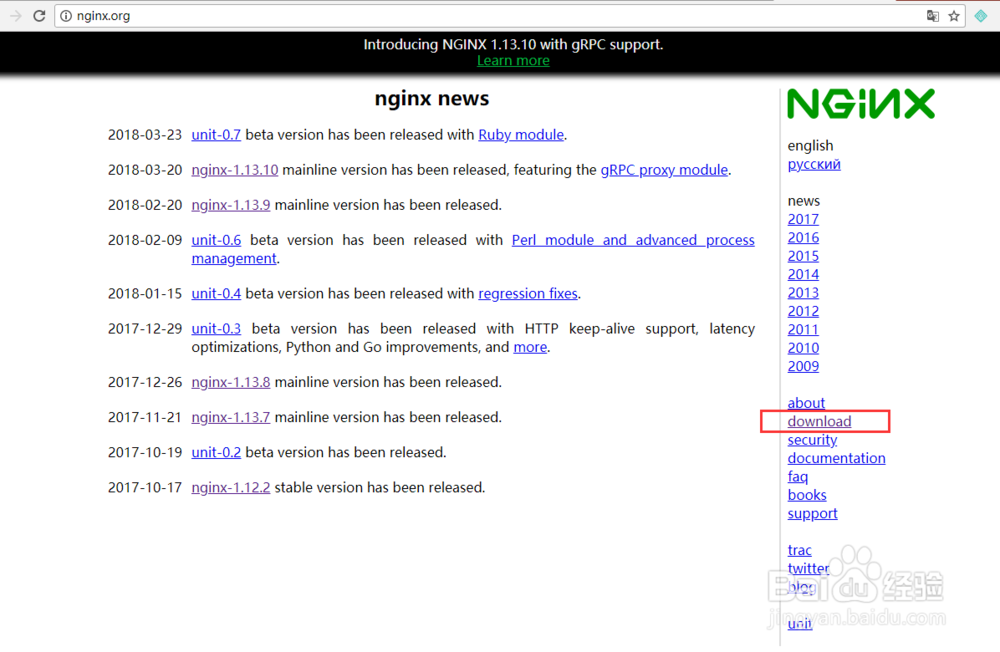Click the NGINX logo
Screen dimensions: 1000x652
point(861,103)
